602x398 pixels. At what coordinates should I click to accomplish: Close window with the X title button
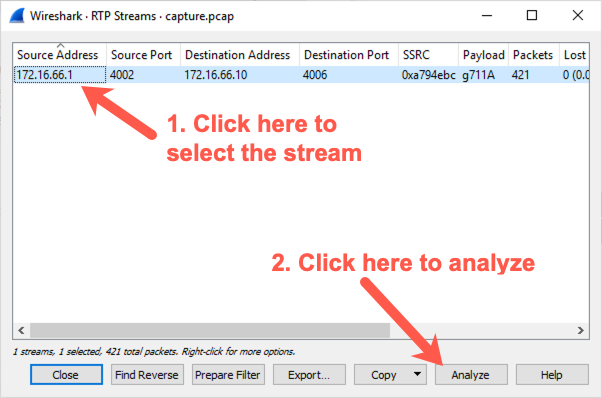pos(577,16)
